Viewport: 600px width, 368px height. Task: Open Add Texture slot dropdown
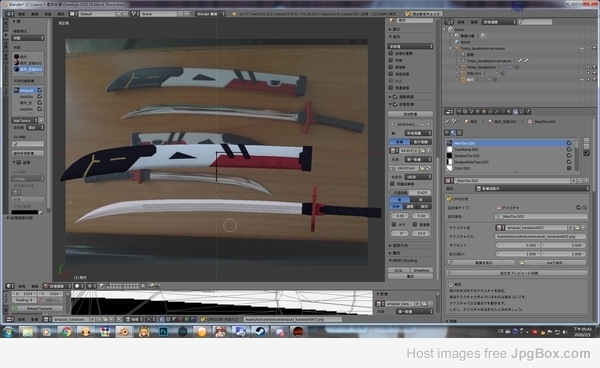pos(25,120)
